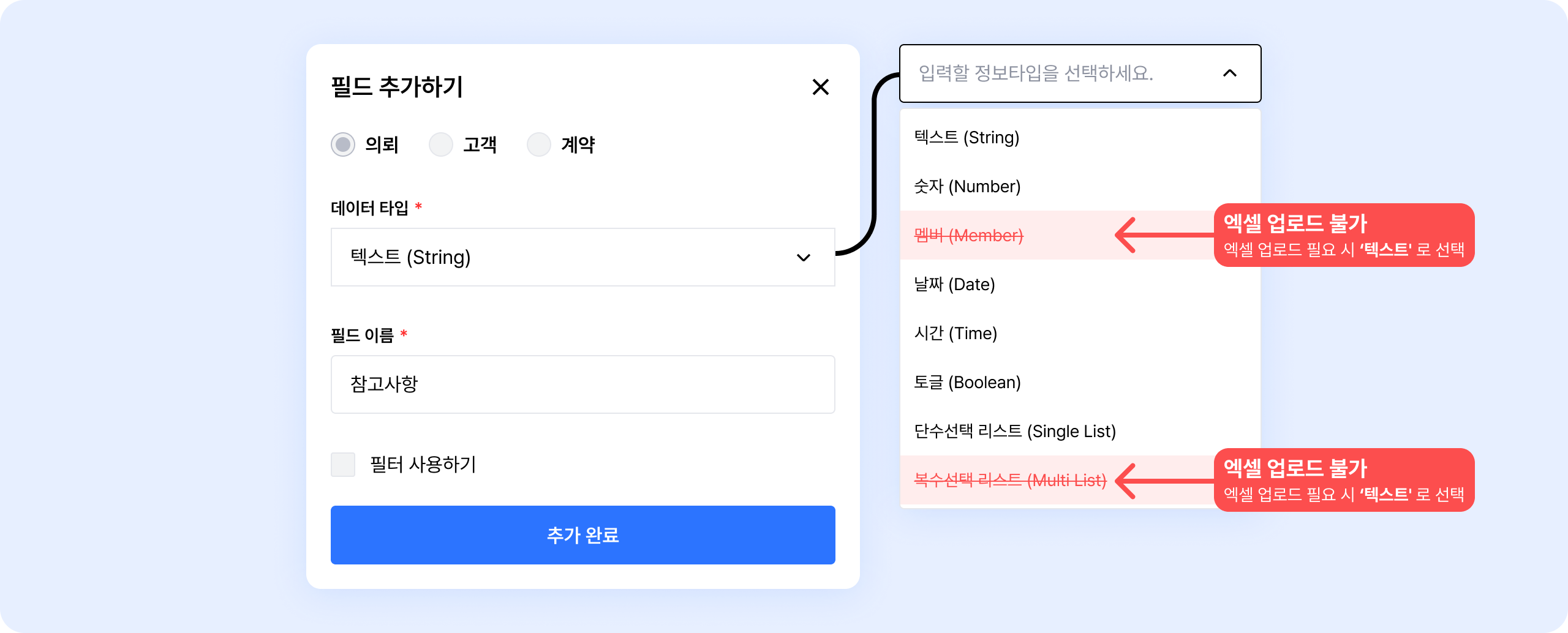Choose 단수선택 리스트 (Single List)
This screenshot has height=633, width=1568.
(x=1015, y=431)
